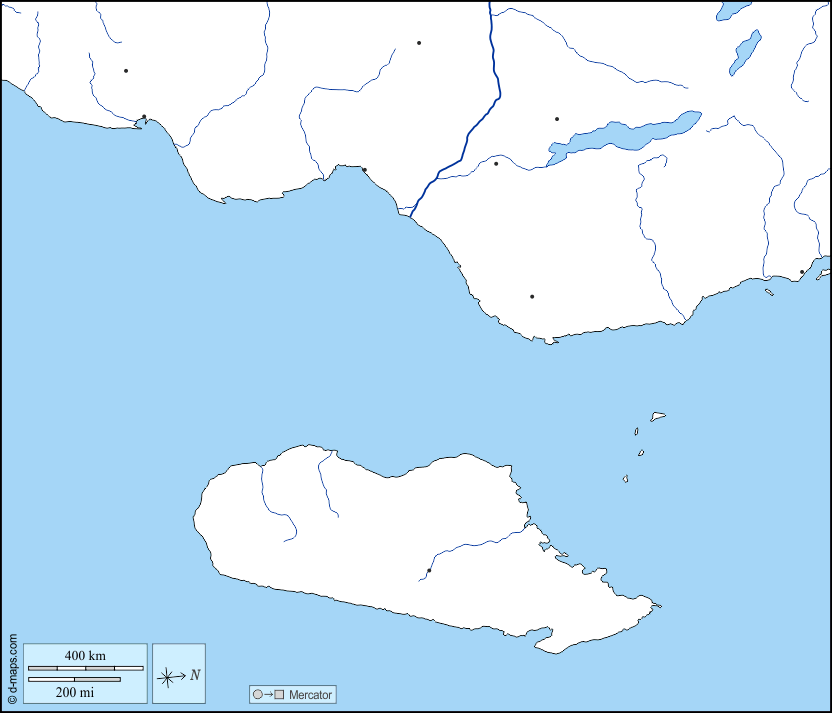This screenshot has width=832, height=713.
Task: Select the Mercator projection label
Action: point(310,694)
